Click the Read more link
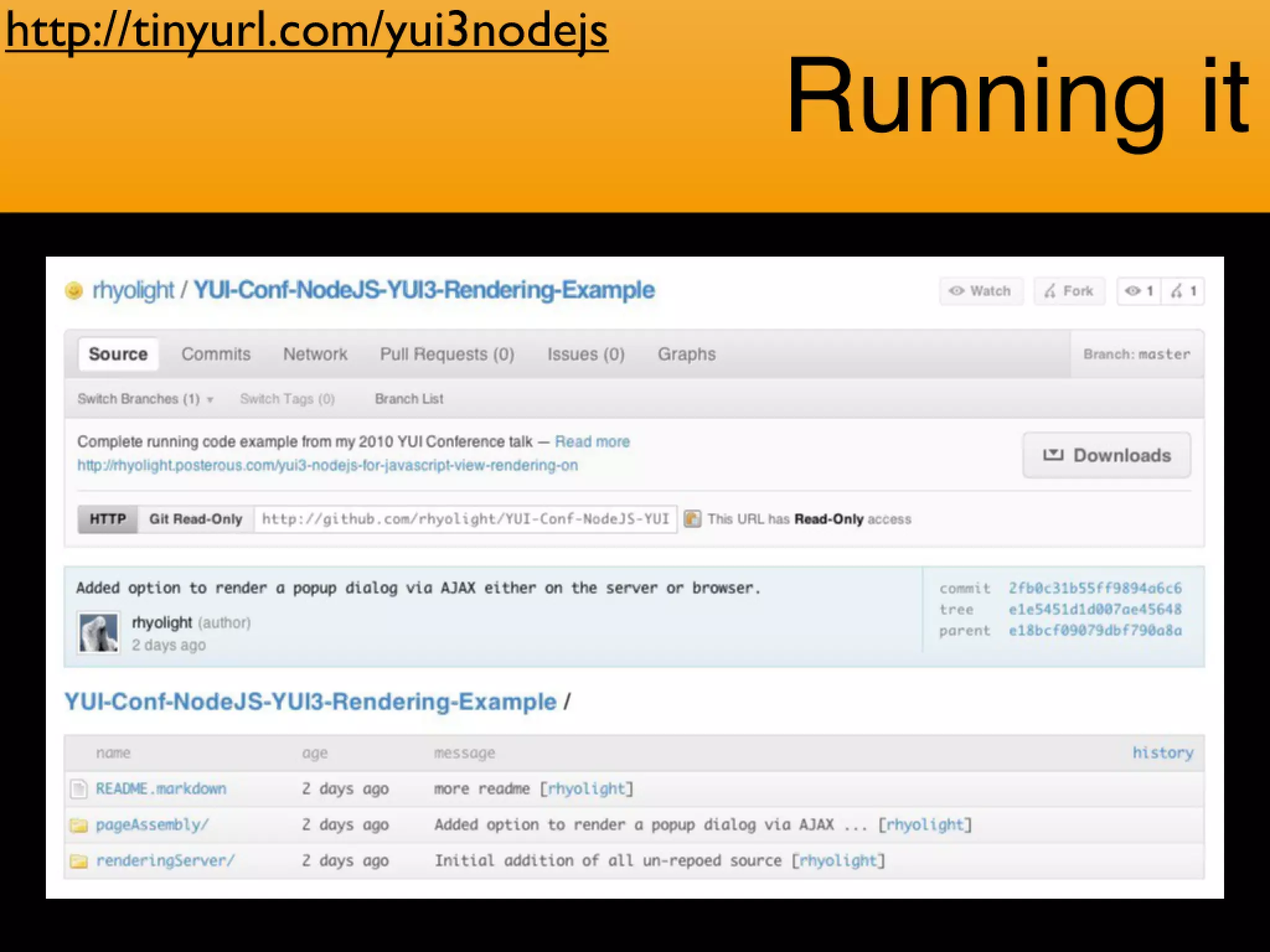 point(592,441)
